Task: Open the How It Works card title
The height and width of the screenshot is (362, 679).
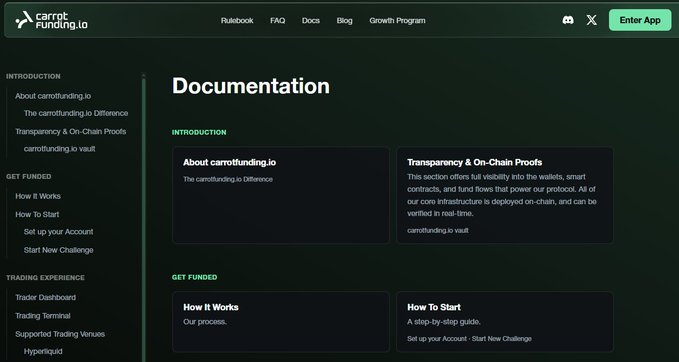Action: tap(211, 307)
